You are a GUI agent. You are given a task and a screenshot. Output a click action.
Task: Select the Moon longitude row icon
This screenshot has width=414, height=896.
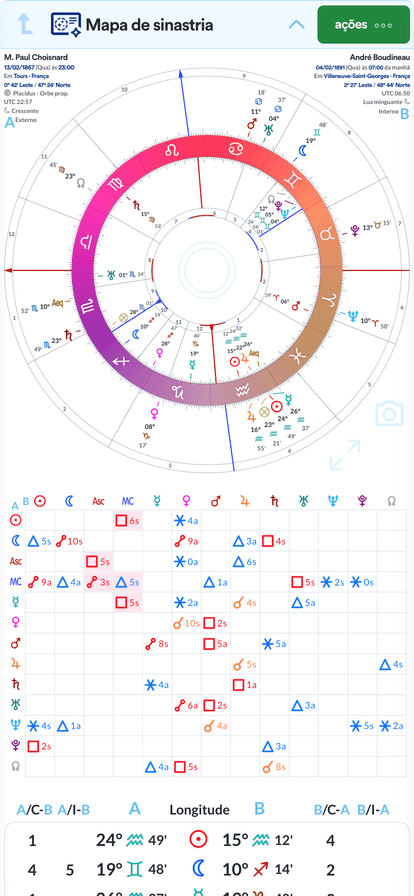point(198,870)
